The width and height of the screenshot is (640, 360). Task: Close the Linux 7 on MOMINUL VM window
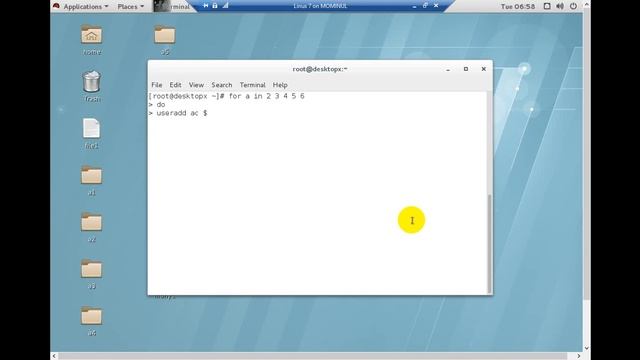tap(436, 6)
